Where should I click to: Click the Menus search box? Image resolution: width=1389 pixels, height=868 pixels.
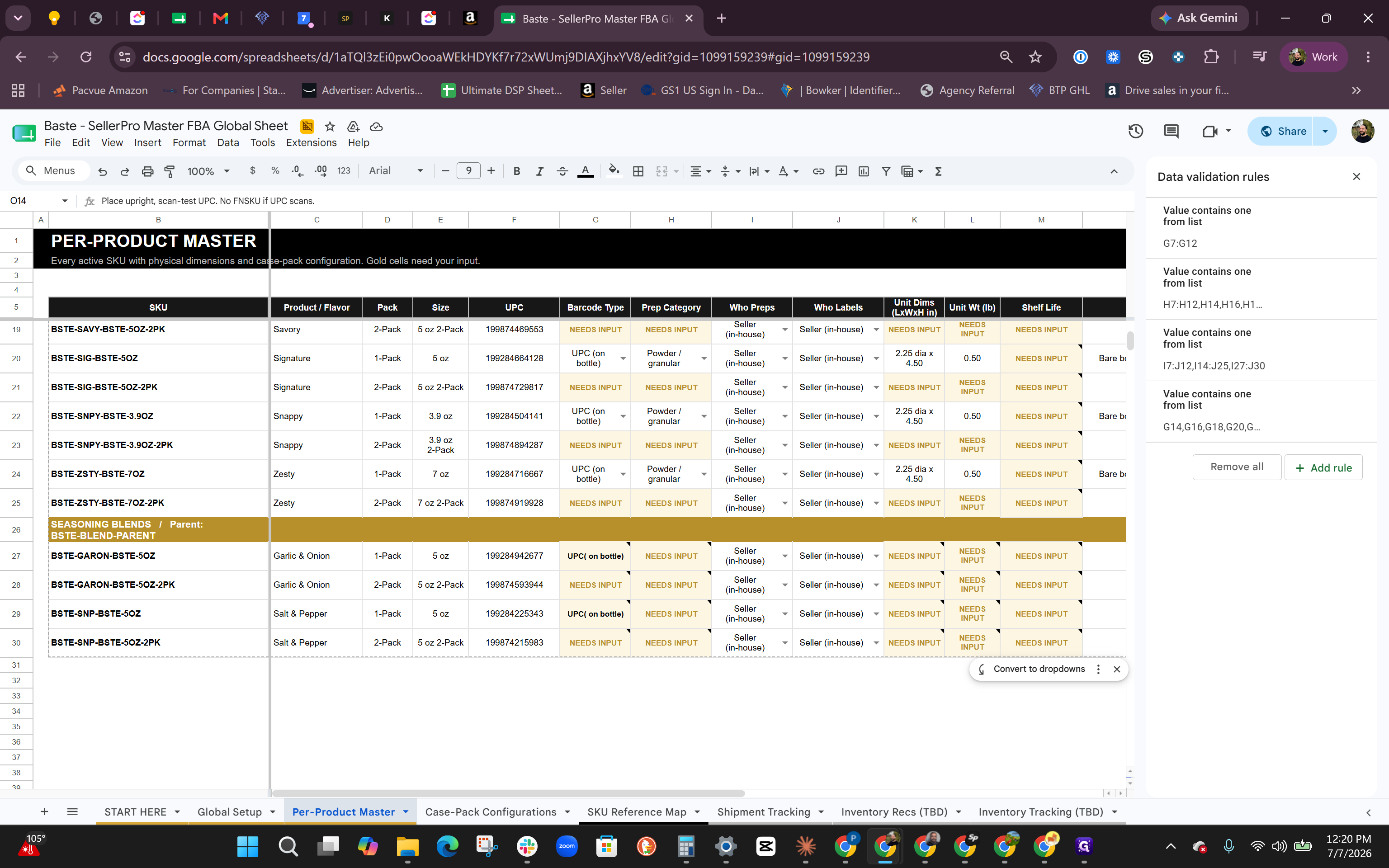(x=54, y=170)
